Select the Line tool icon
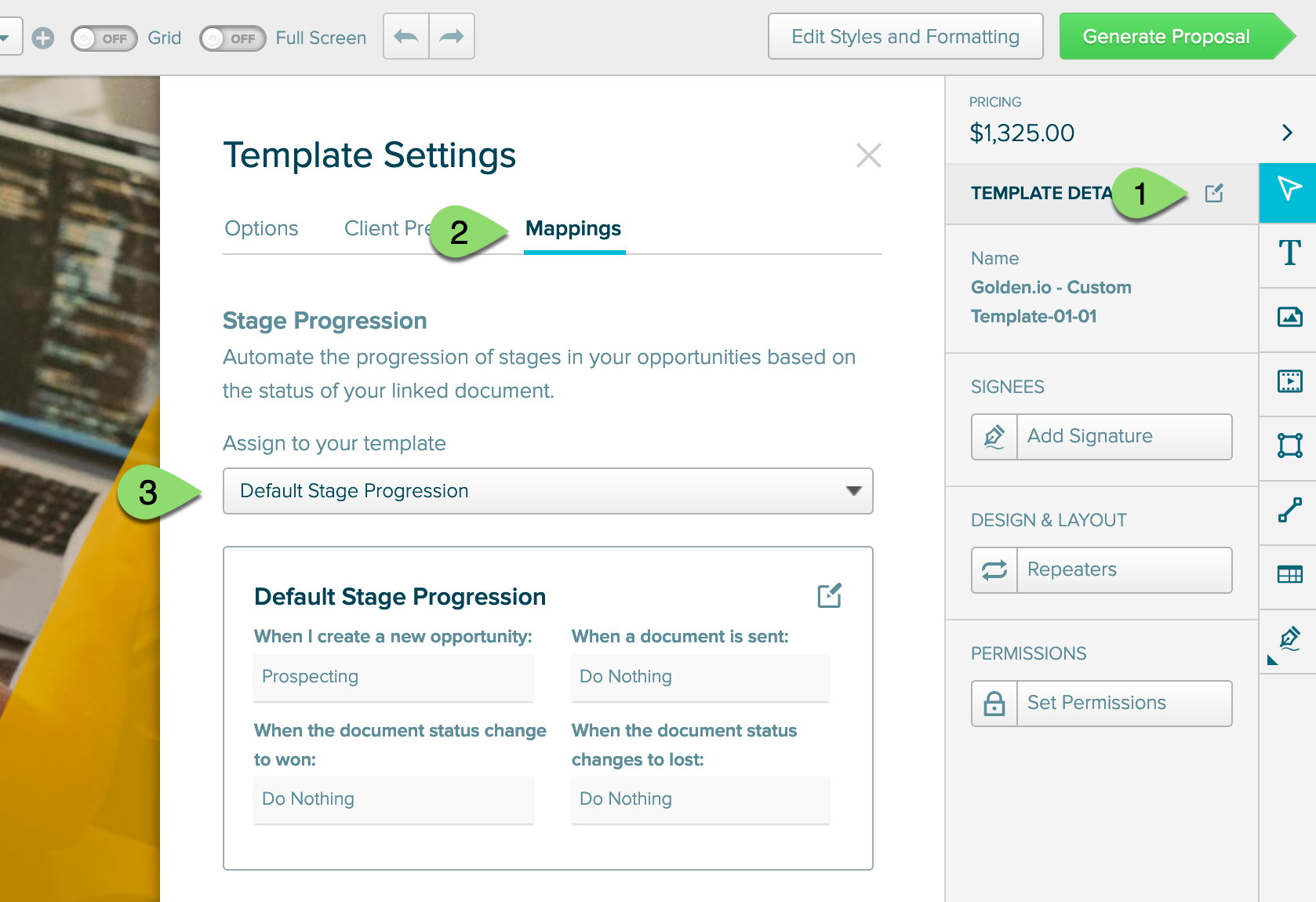 (1289, 510)
